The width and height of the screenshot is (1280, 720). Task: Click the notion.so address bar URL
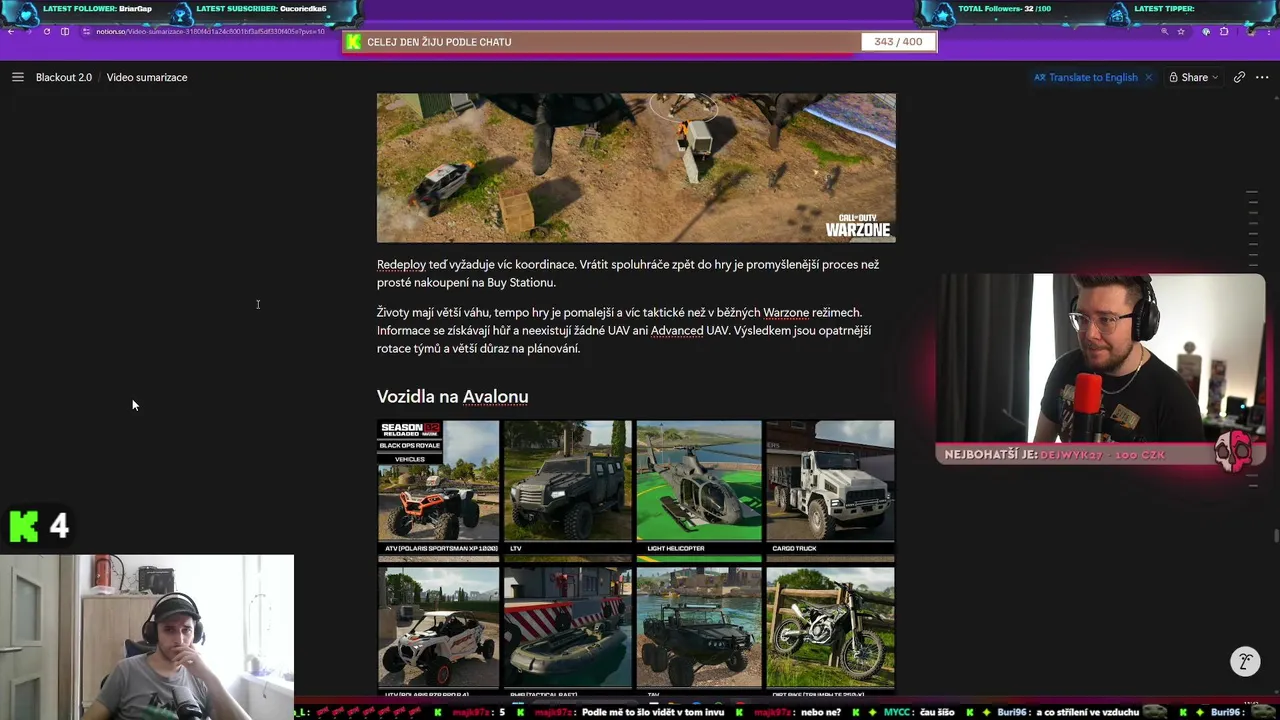tap(210, 32)
